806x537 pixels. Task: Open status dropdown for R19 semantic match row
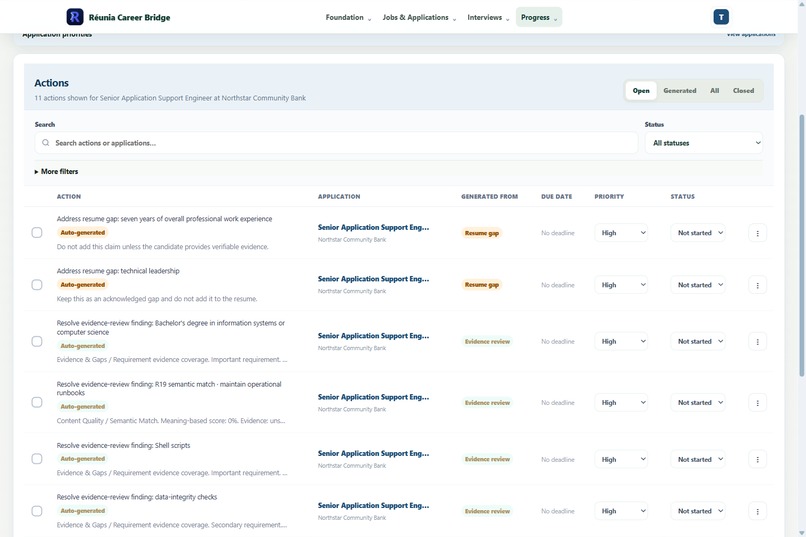pyautogui.click(x=698, y=402)
